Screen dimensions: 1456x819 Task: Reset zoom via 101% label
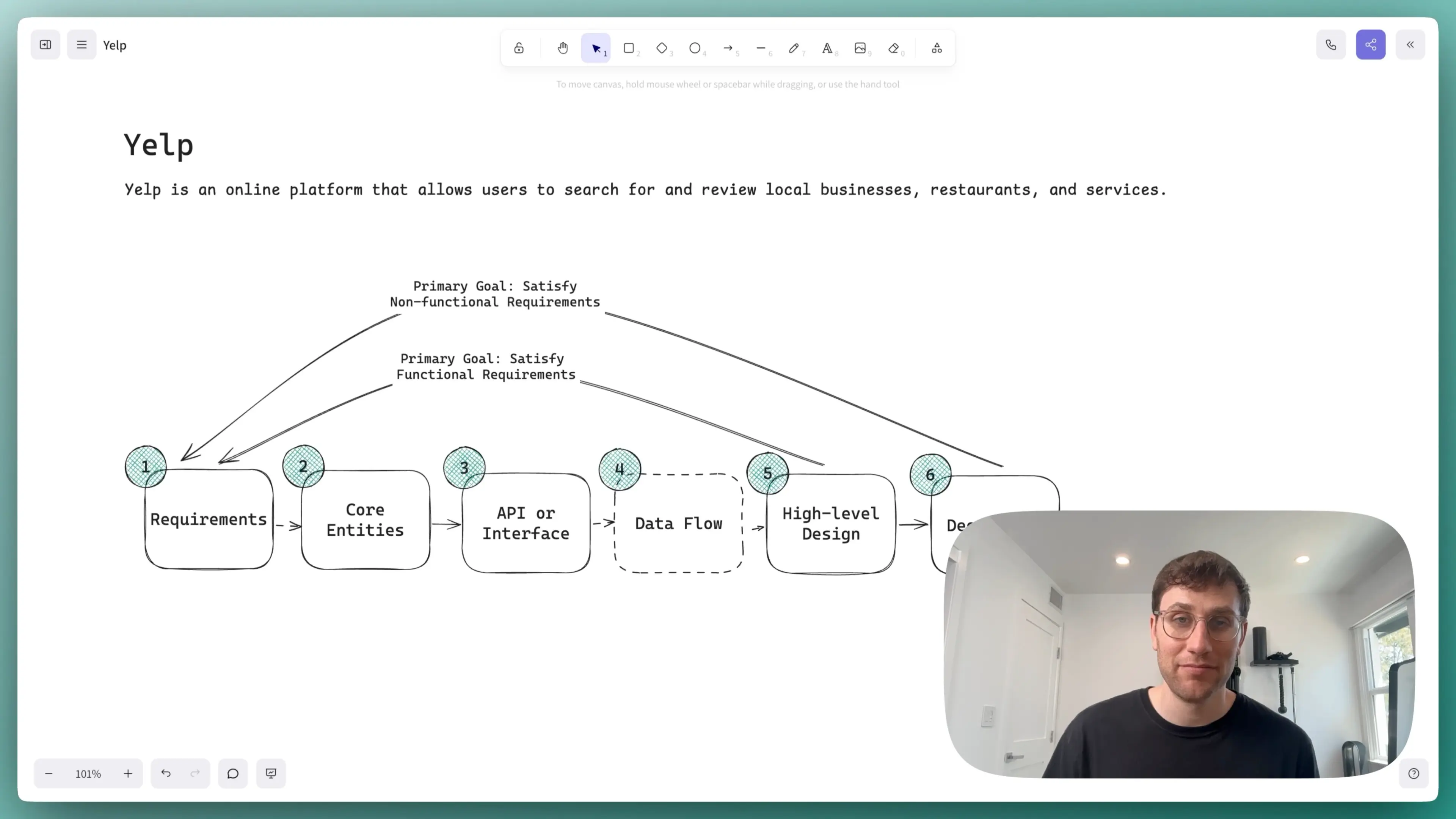(88, 773)
